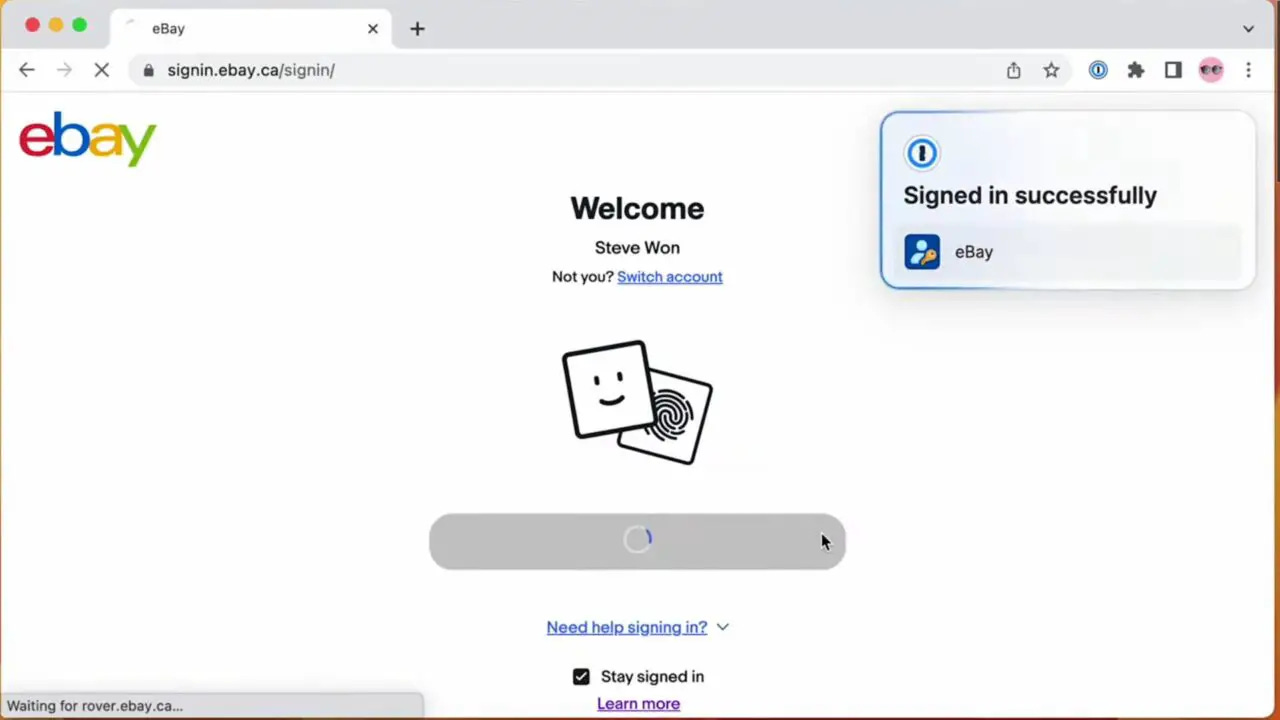Screen dimensions: 1280x720
Task: Click Need help signing in link
Action: click(x=627, y=627)
